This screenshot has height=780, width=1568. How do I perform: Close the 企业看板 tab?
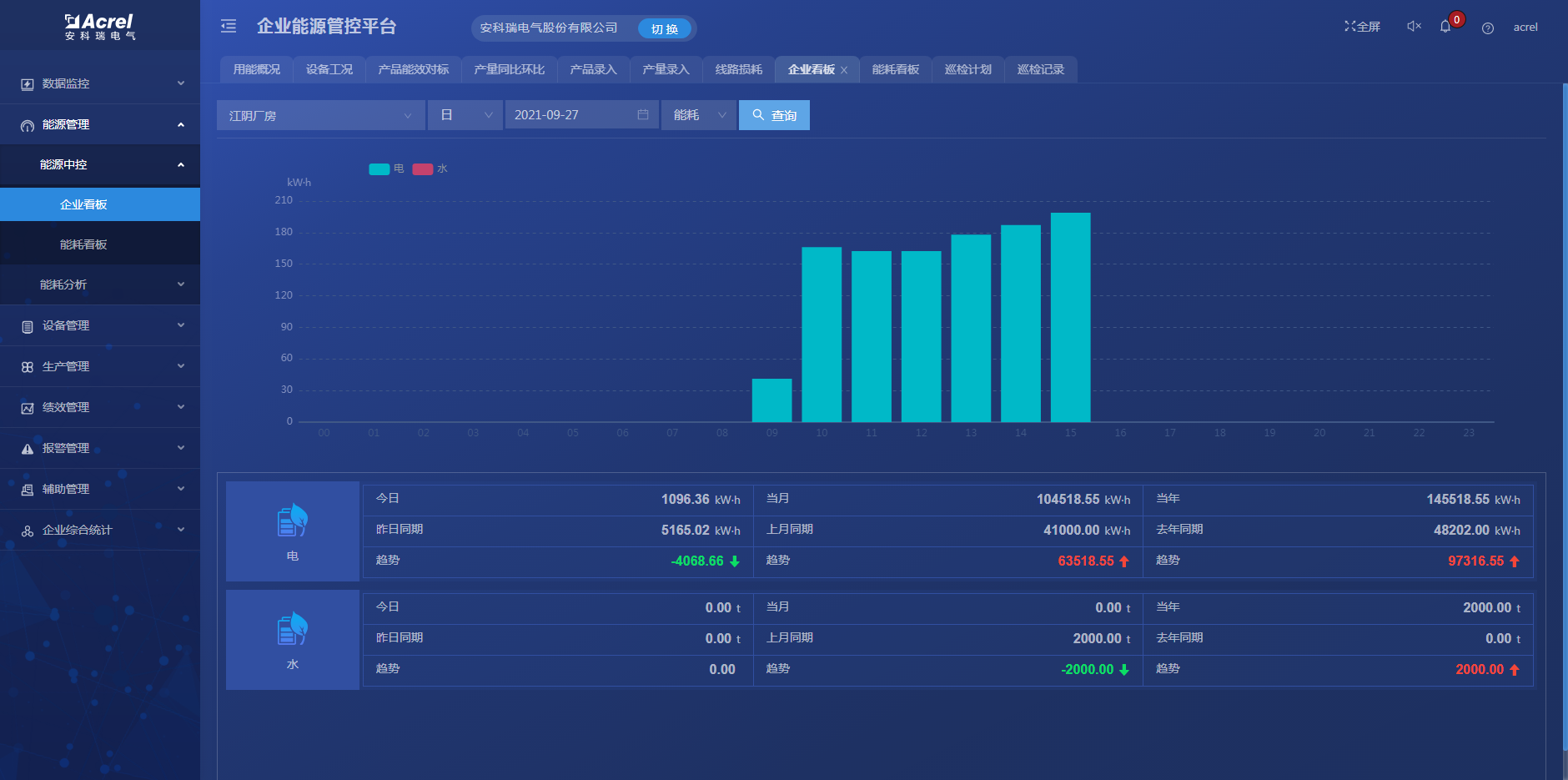point(846,69)
